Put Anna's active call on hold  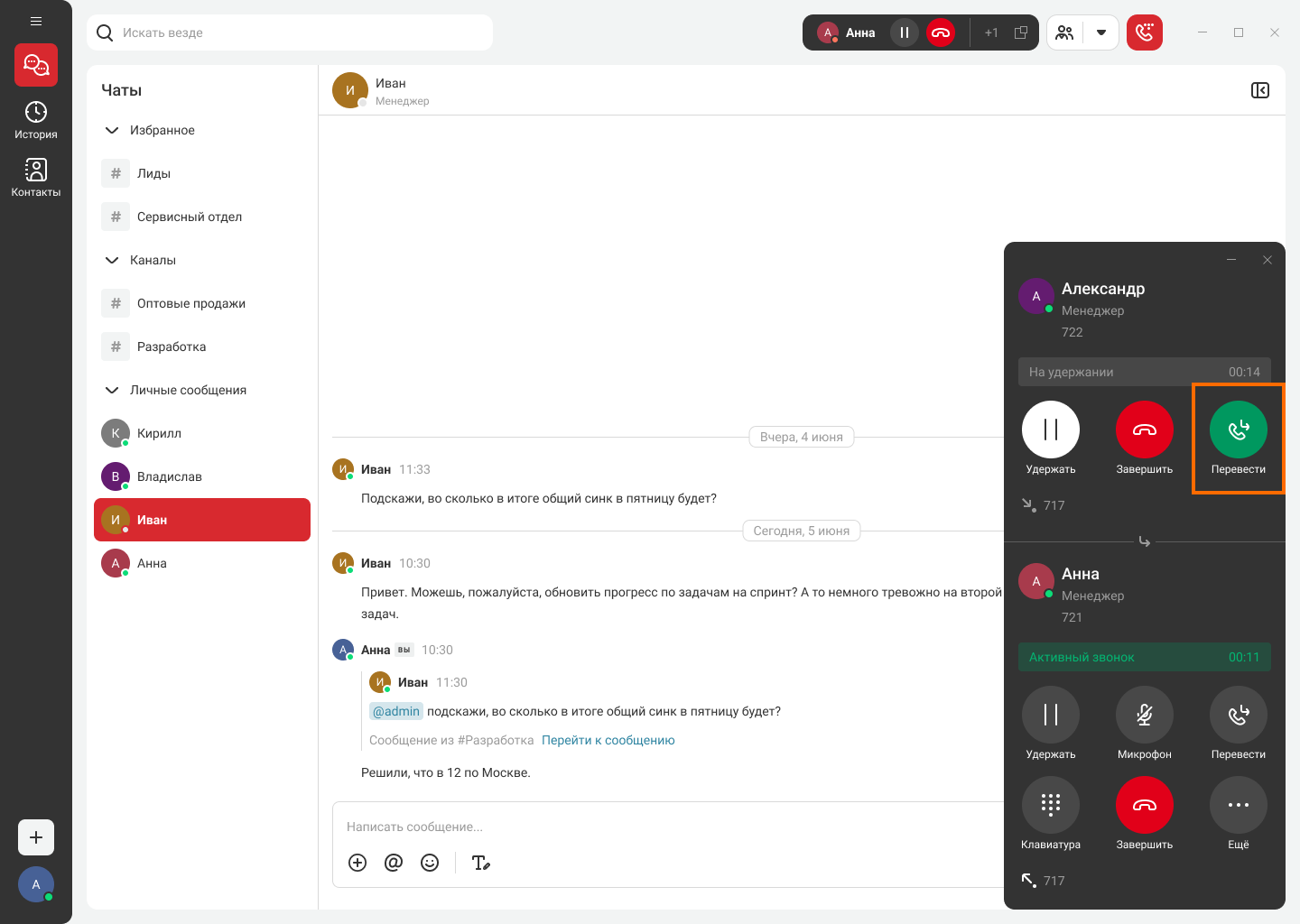click(1051, 715)
